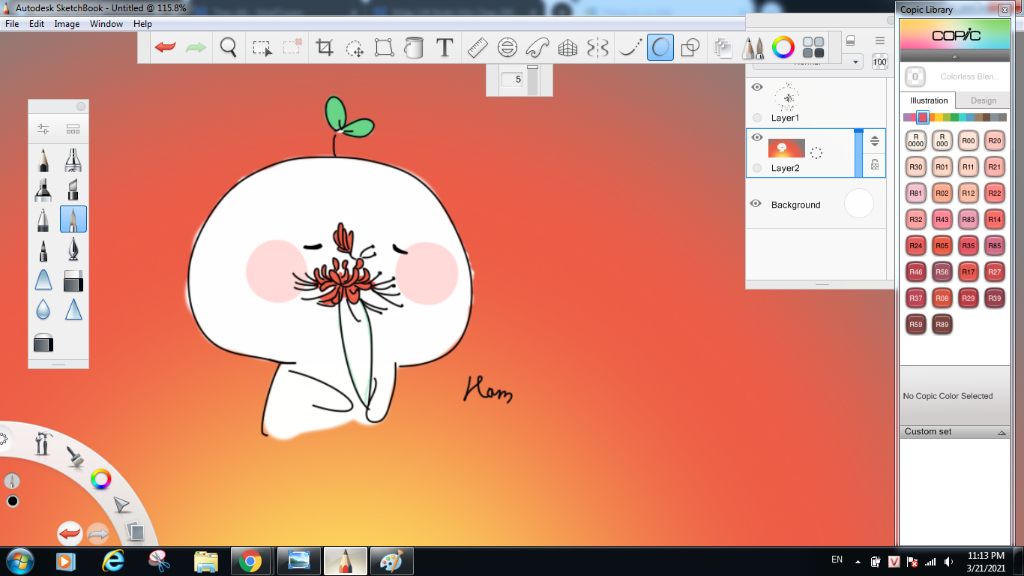Collapse the Copic Library header arrow
The height and width of the screenshot is (576, 1024).
click(955, 57)
